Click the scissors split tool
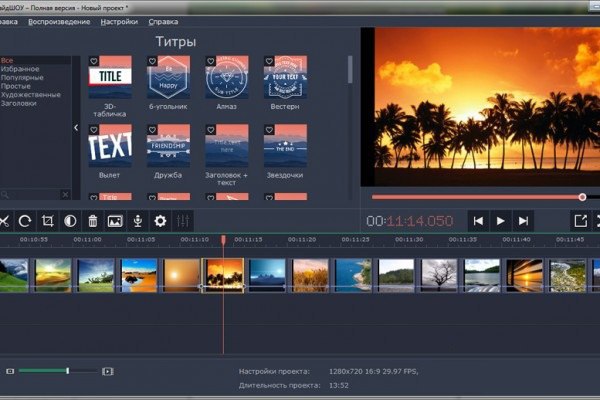 (x=5, y=221)
